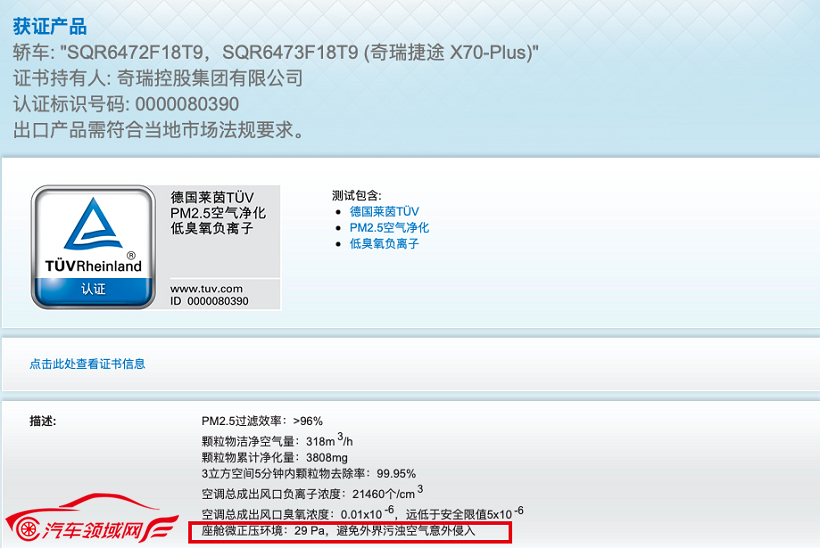
Task: Click the blue 认证 band on the badge
Action: [93, 289]
